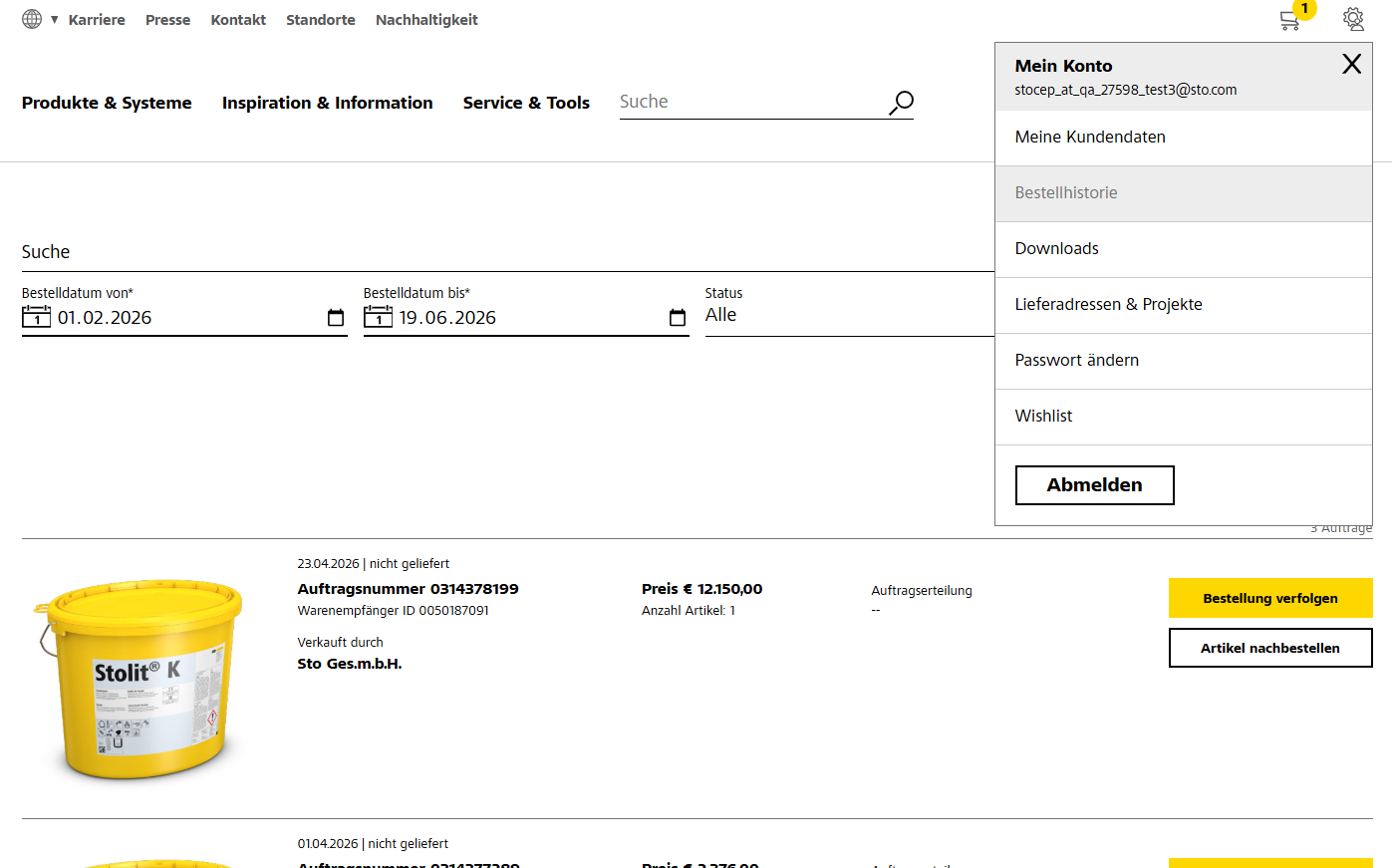The height and width of the screenshot is (868, 1392).
Task: Open Inspiration & Information menu
Action: pyautogui.click(x=328, y=103)
